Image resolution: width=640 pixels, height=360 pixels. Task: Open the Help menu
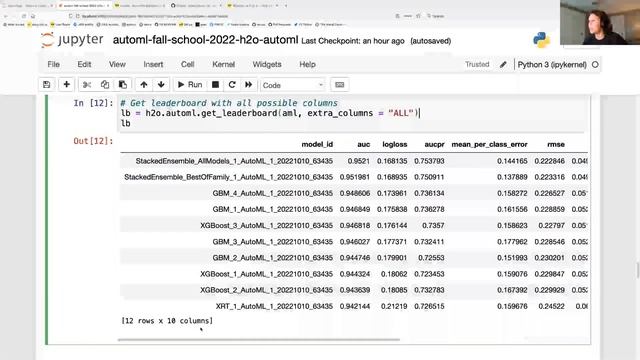[307, 64]
